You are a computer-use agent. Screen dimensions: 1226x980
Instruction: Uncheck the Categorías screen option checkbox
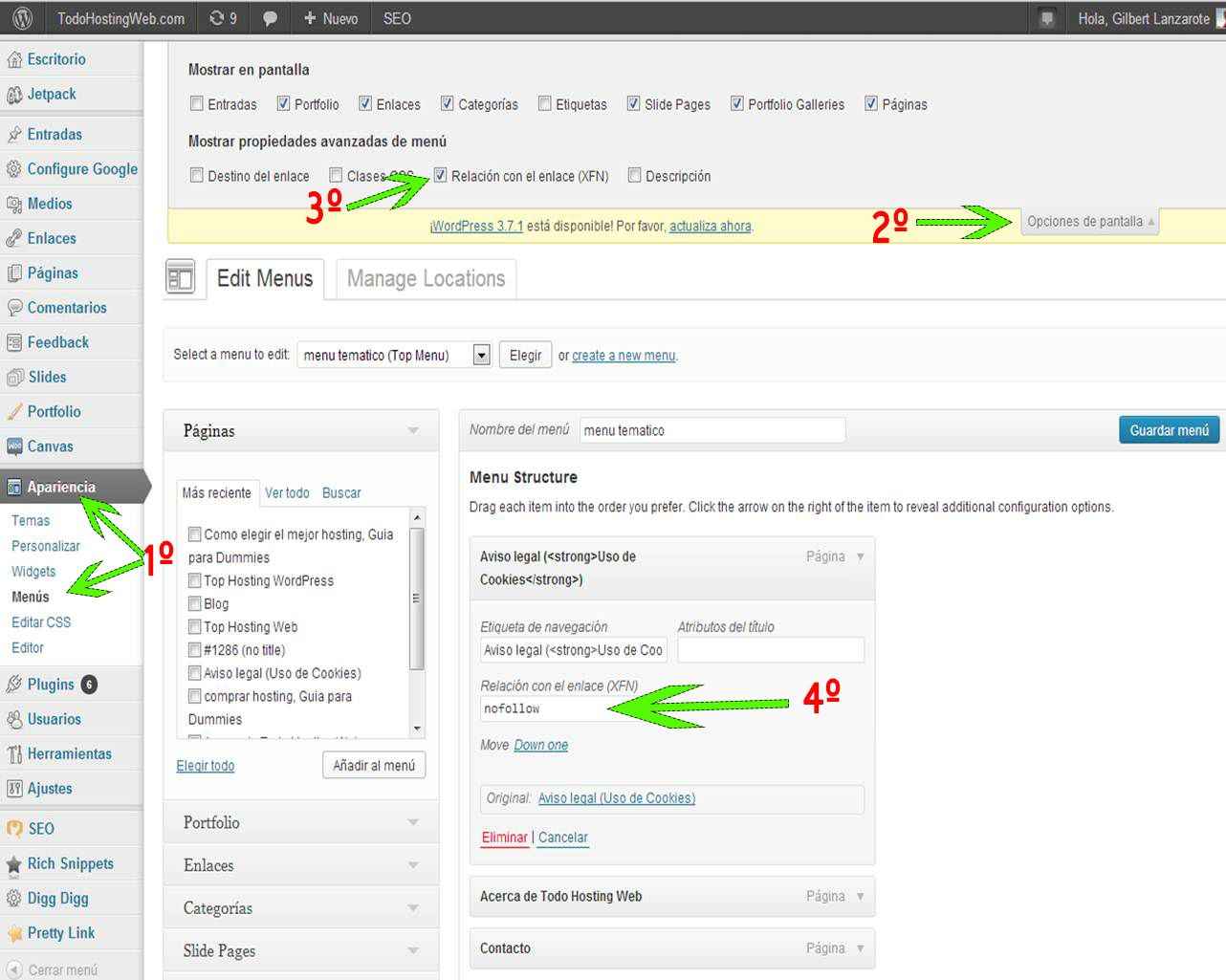[447, 103]
